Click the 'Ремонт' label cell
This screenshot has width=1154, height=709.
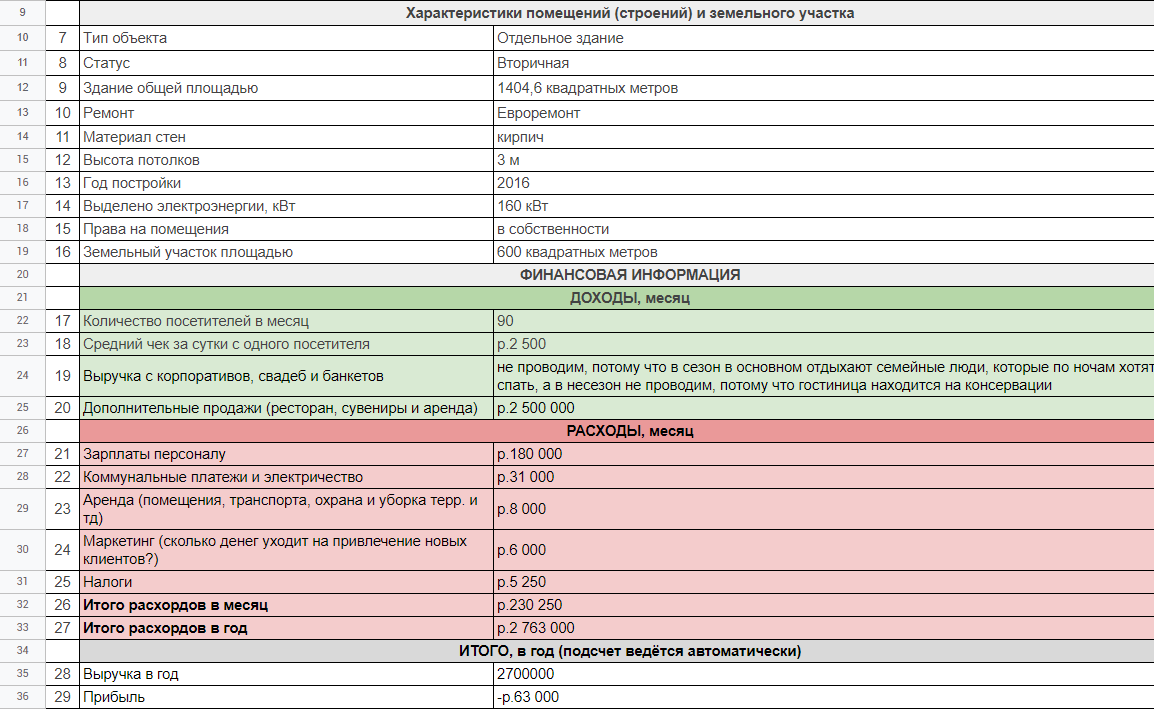pos(286,113)
